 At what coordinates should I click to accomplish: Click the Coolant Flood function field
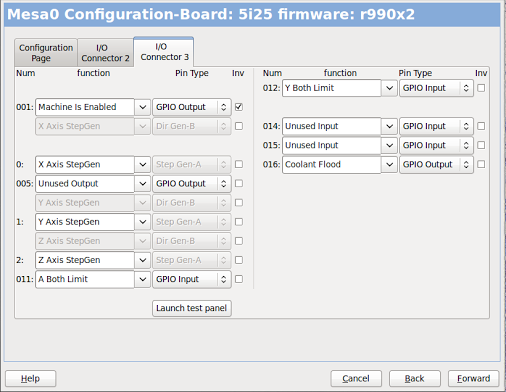point(332,164)
